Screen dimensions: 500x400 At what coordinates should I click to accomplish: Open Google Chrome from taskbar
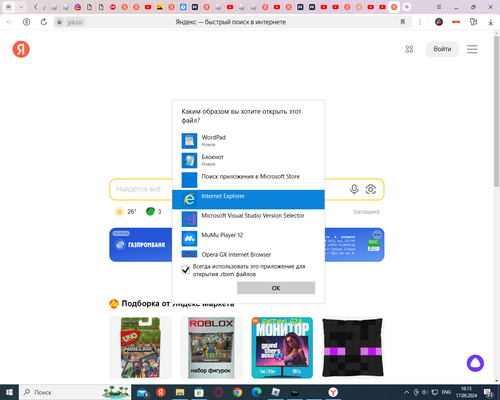(x=237, y=392)
